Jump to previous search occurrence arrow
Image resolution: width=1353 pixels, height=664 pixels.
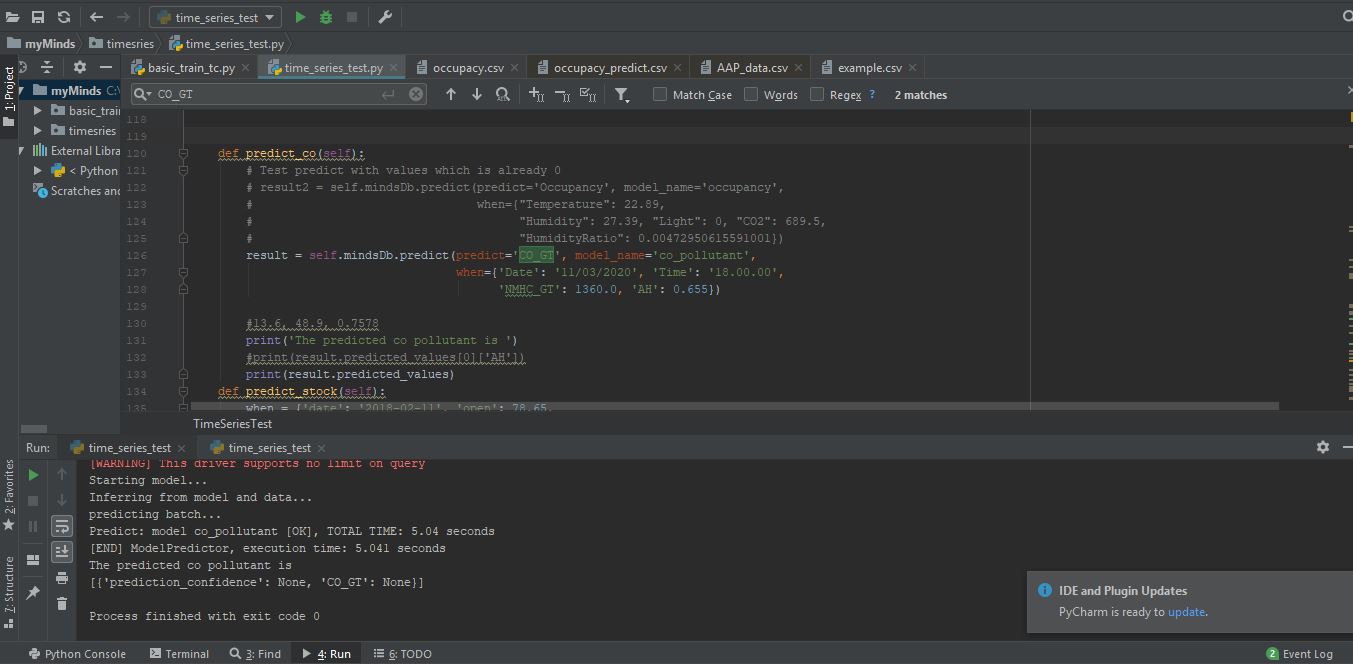(x=451, y=94)
